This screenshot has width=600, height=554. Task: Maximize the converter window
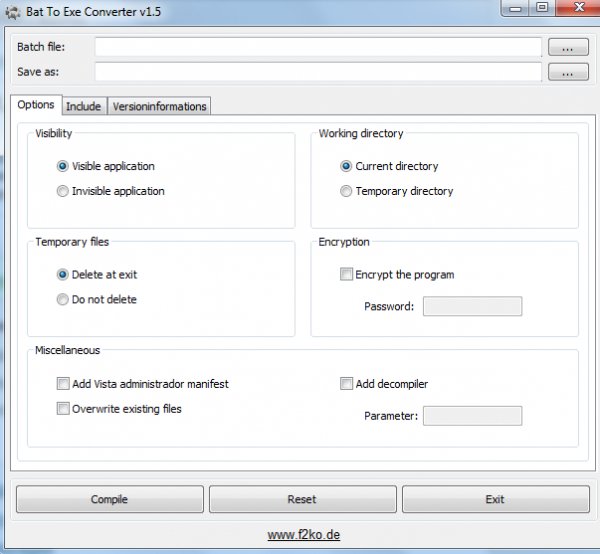[542, 8]
